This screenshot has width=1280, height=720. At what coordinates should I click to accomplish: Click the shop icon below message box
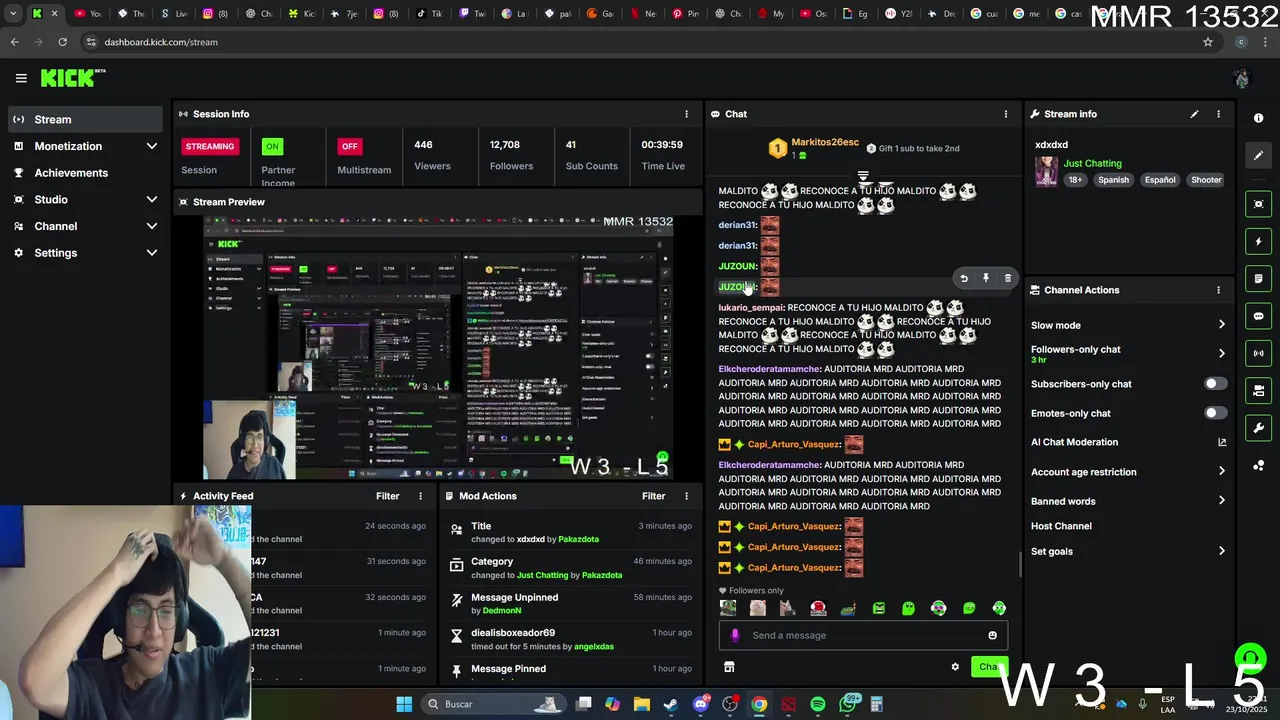(729, 667)
